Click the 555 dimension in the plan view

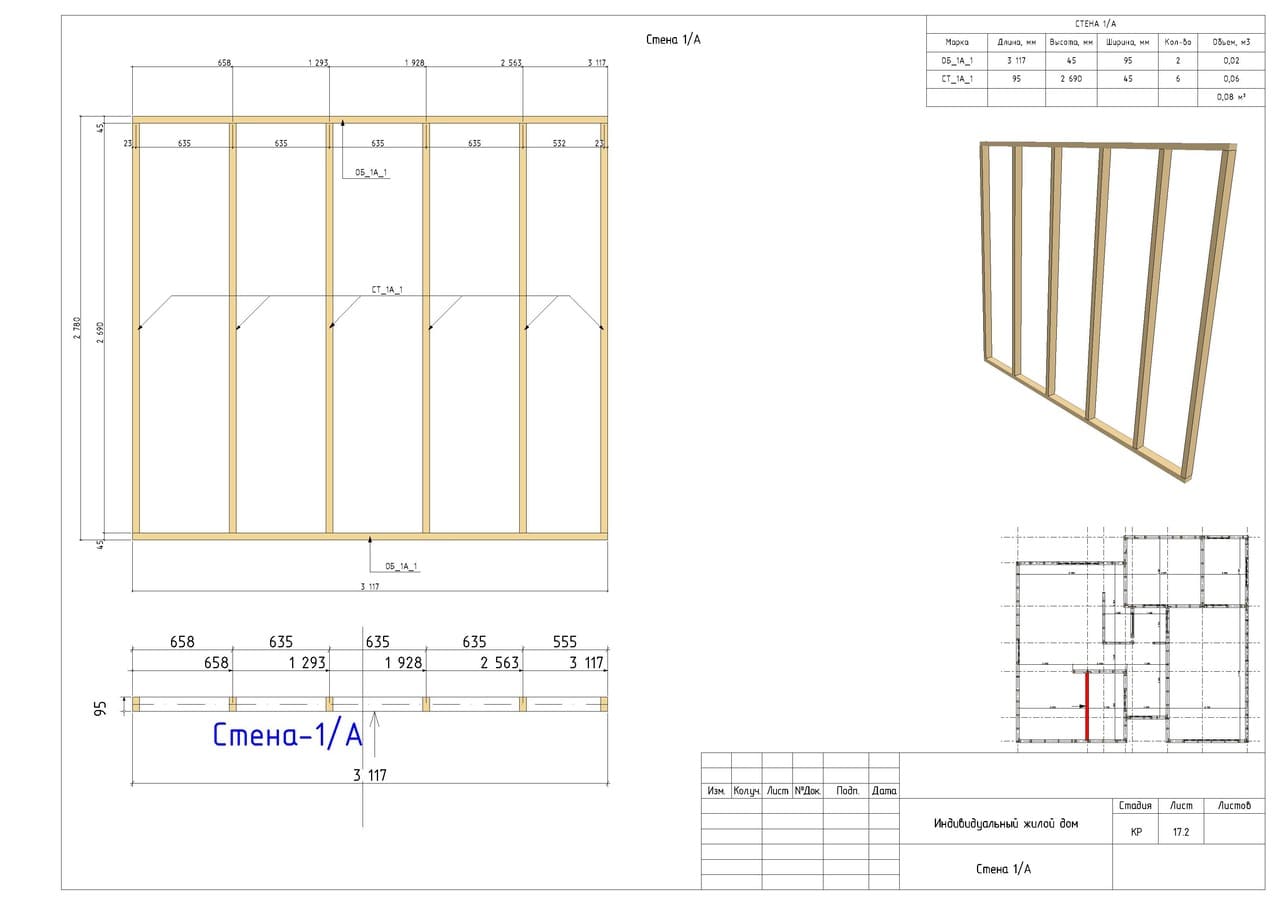pyautogui.click(x=564, y=642)
